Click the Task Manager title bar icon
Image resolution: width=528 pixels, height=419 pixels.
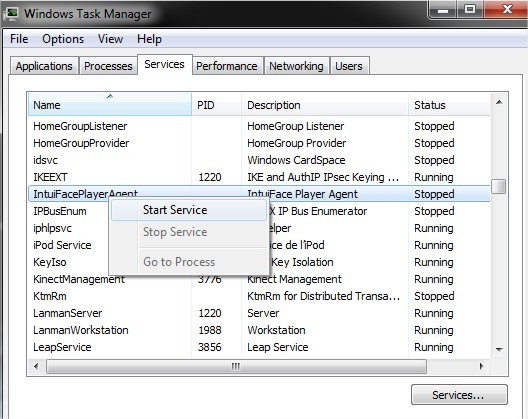click(x=12, y=13)
